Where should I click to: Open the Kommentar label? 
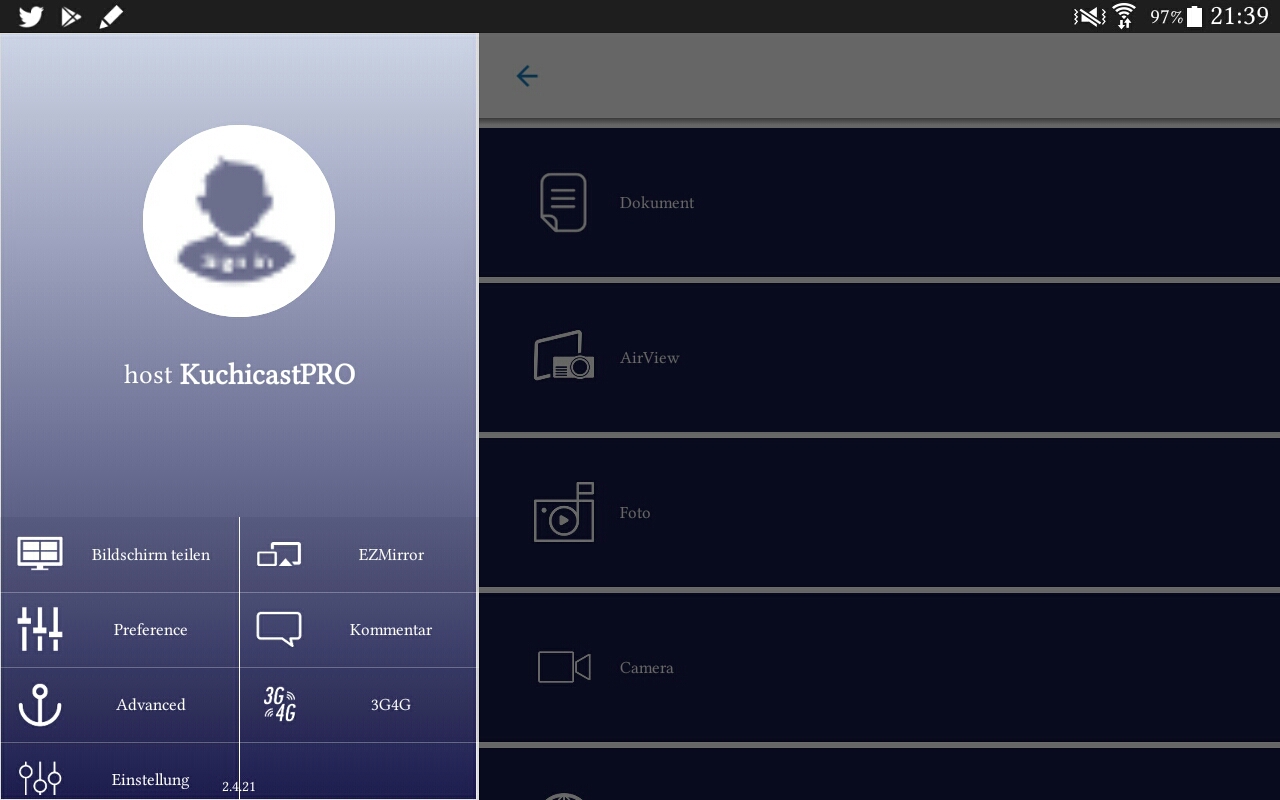pyautogui.click(x=391, y=630)
